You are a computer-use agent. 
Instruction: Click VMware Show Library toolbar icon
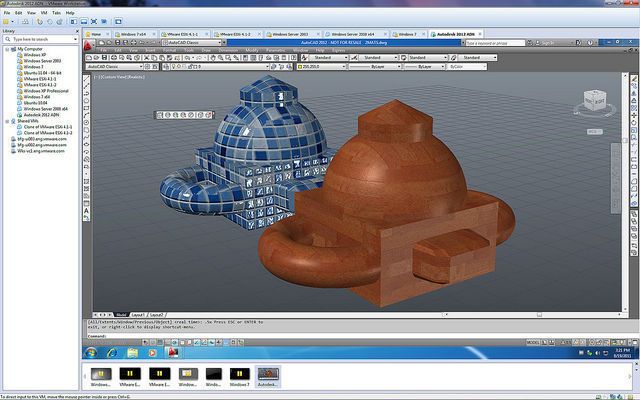73,22
